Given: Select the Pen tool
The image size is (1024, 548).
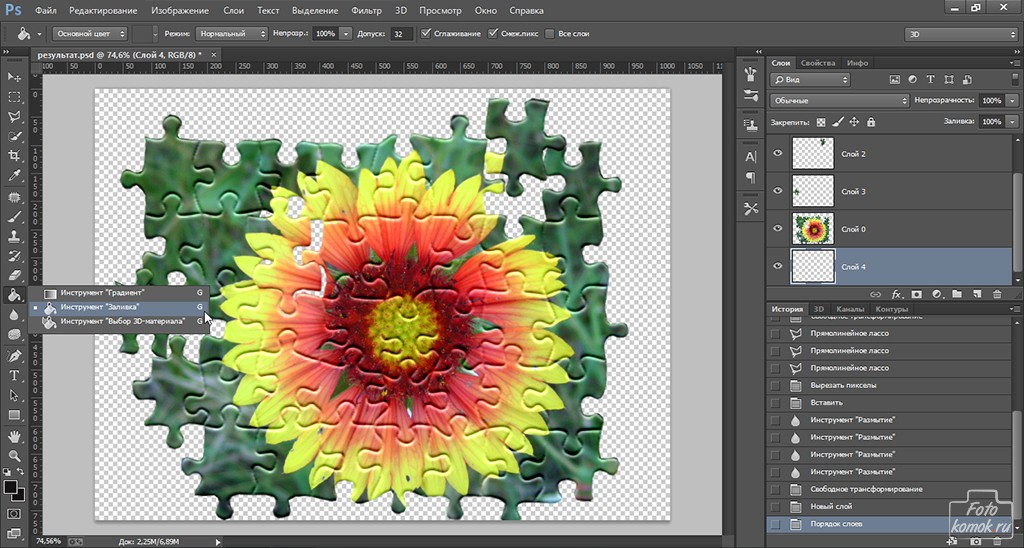Looking at the screenshot, I should pos(14,356).
